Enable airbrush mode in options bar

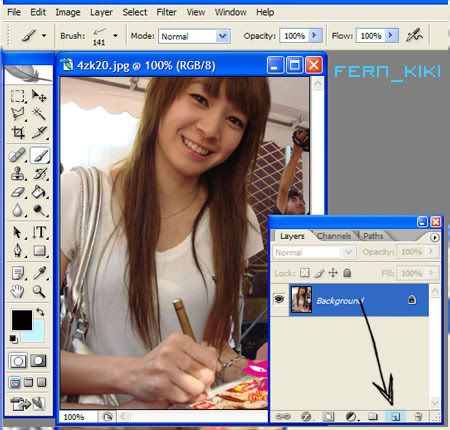(x=414, y=35)
